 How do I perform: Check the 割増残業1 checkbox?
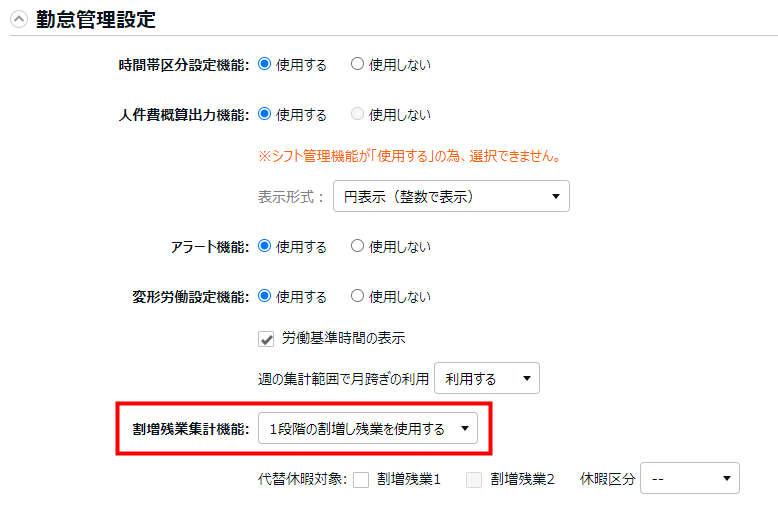361,479
